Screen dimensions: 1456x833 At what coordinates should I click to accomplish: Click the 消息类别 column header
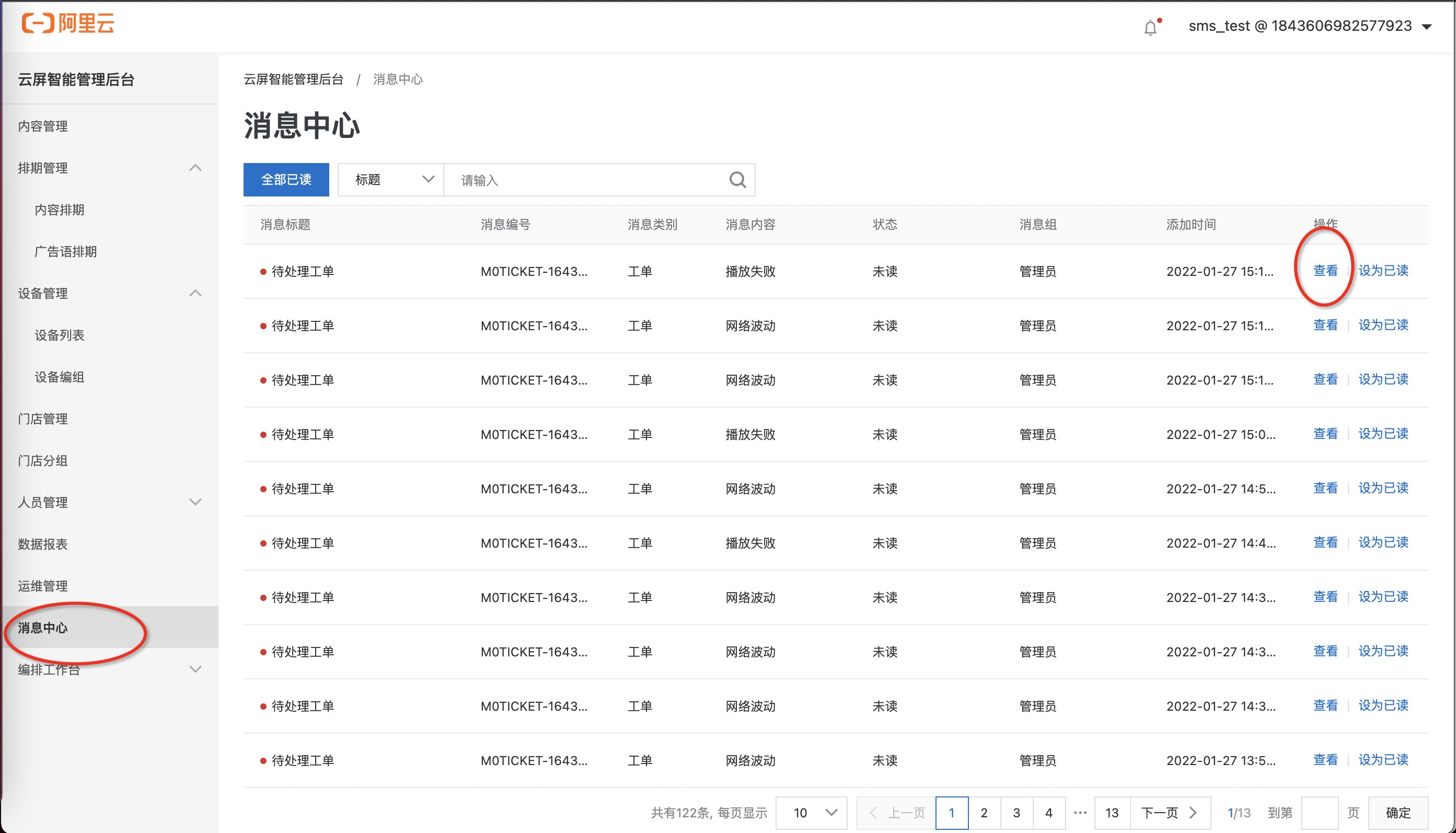click(652, 224)
